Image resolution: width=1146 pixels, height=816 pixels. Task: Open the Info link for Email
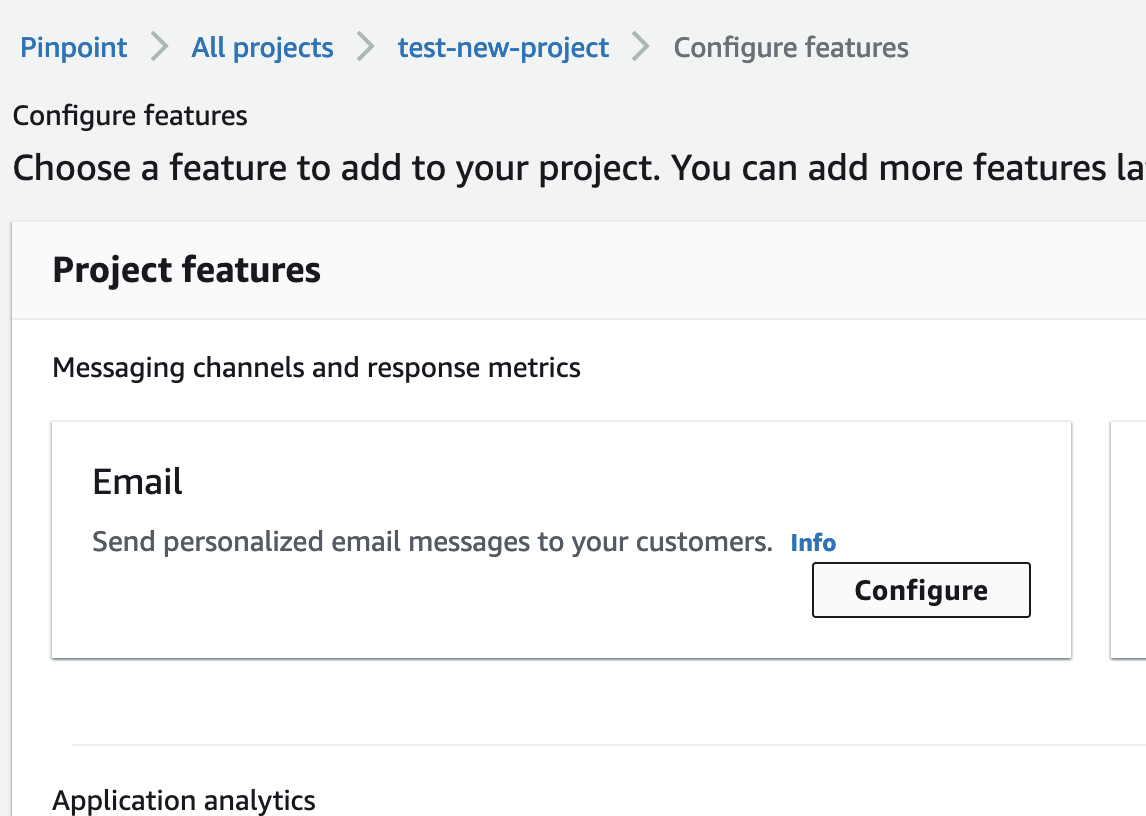coord(813,543)
